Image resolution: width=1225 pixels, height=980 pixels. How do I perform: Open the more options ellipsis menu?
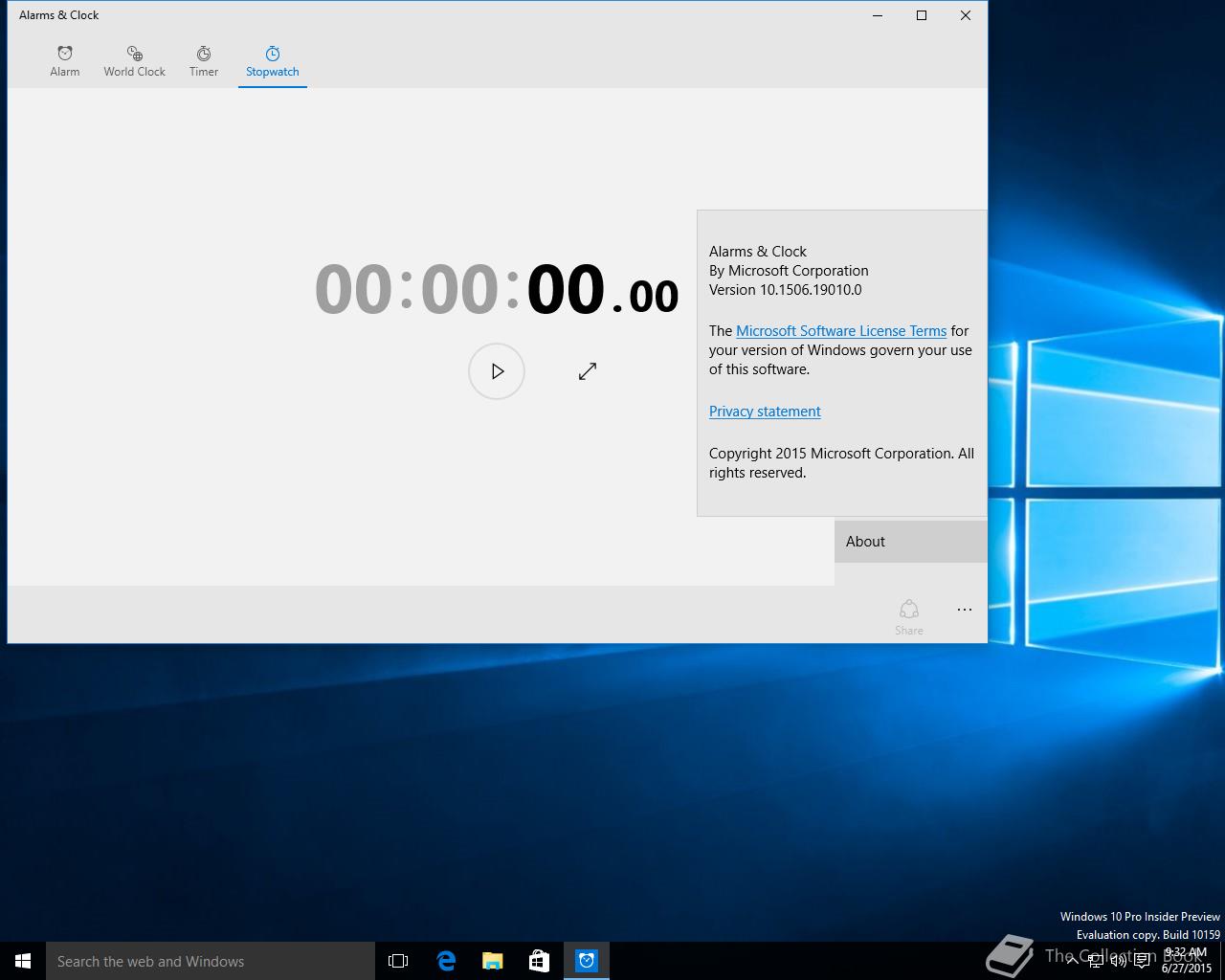point(964,610)
